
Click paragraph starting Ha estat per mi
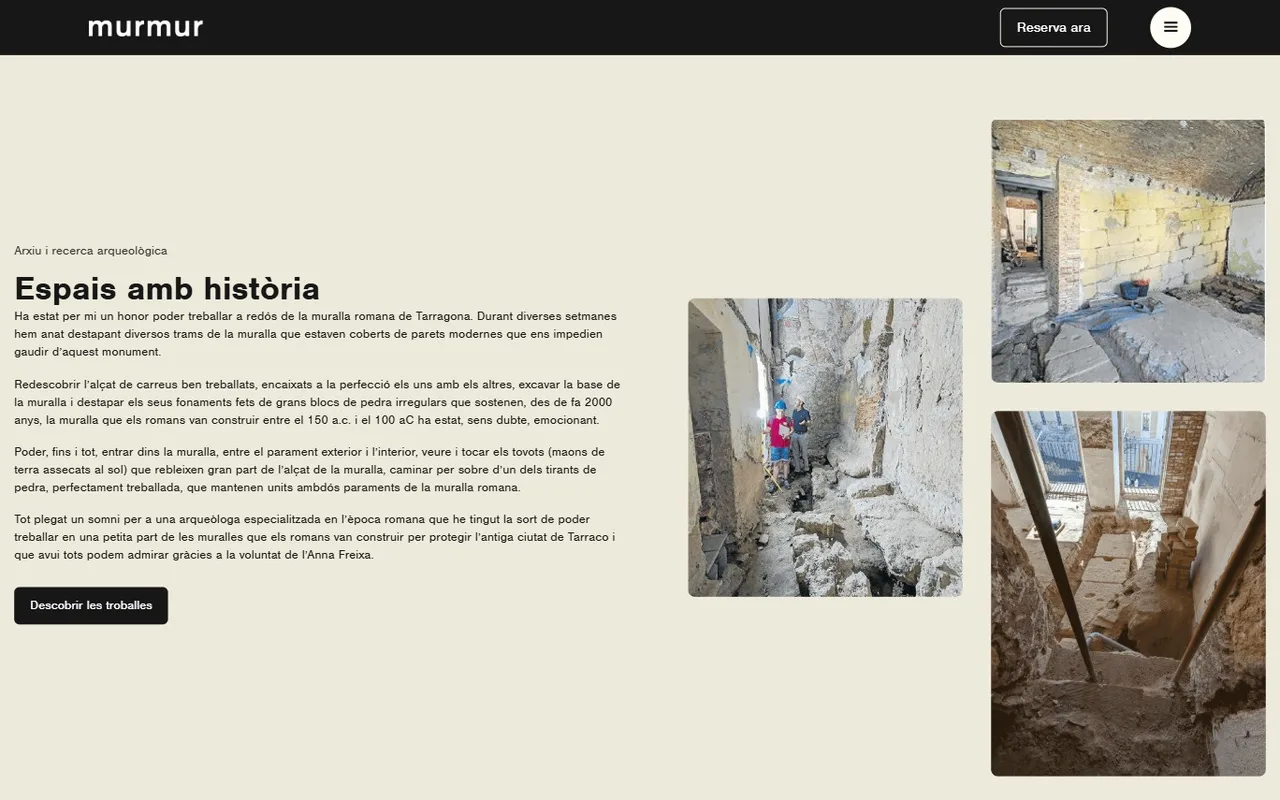[316, 334]
